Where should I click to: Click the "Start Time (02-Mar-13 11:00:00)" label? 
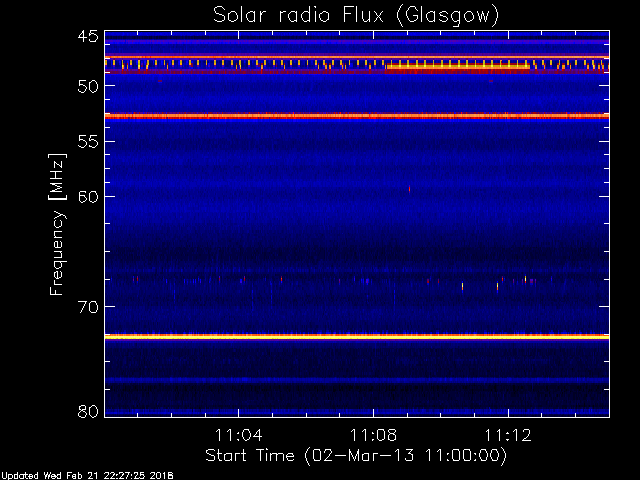point(356,455)
